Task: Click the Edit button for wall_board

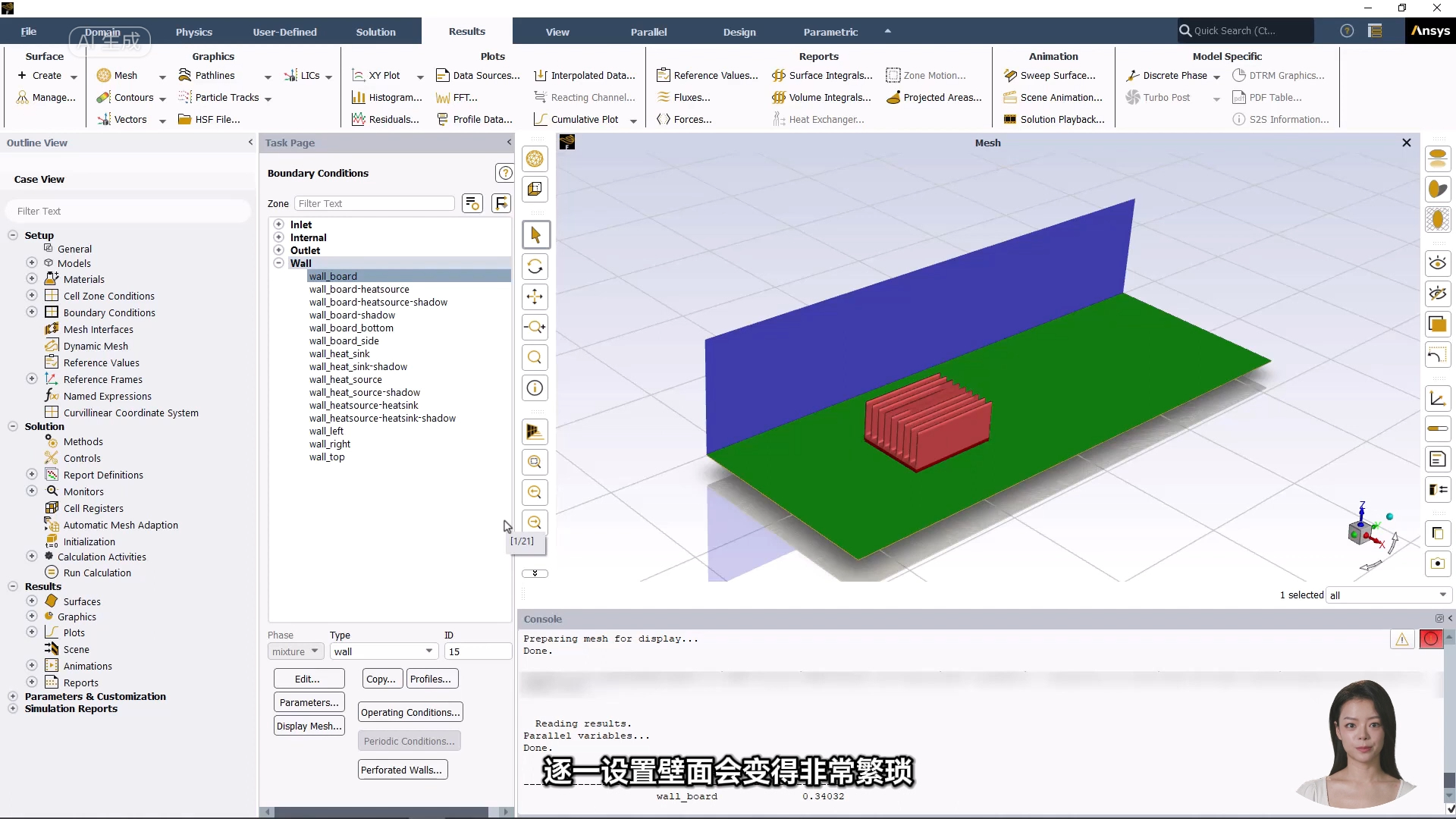Action: tap(308, 679)
